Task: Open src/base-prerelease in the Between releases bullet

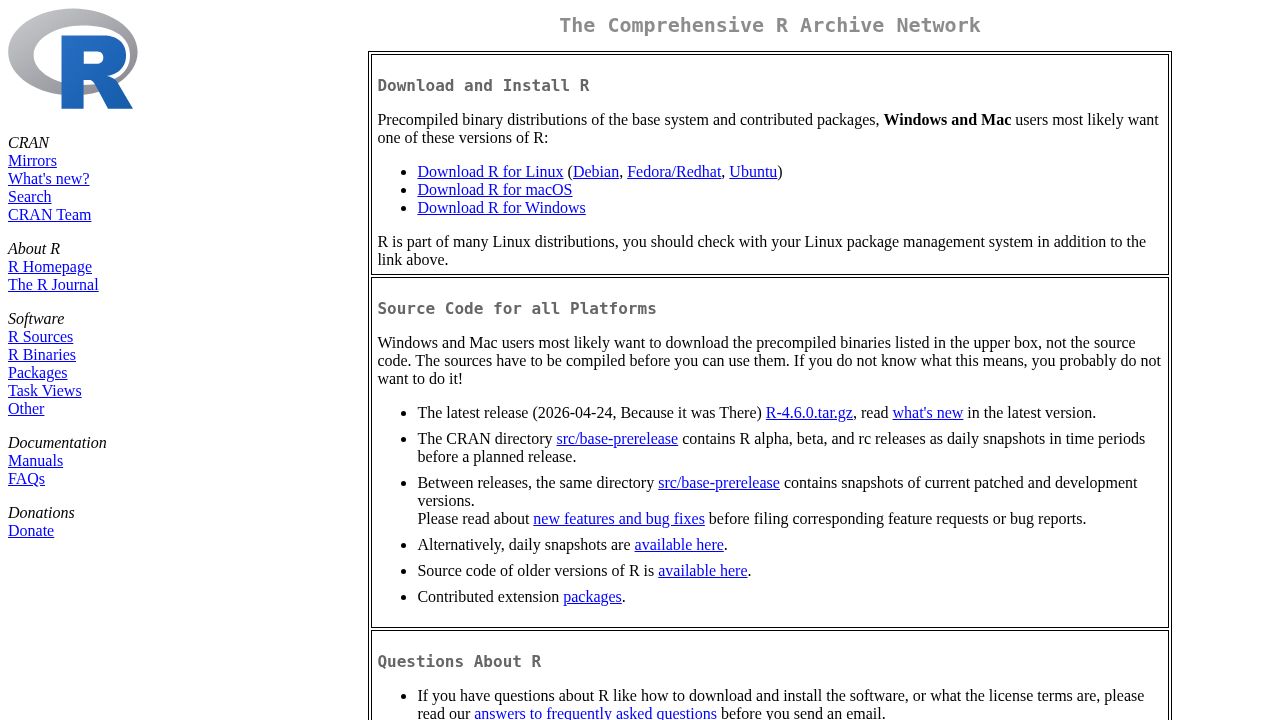Action: coord(719,483)
